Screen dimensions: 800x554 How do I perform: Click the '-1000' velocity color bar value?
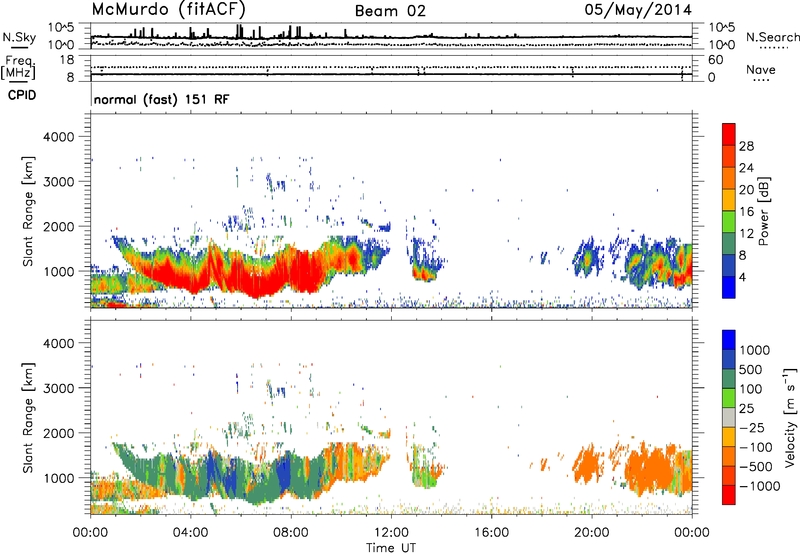coord(760,486)
